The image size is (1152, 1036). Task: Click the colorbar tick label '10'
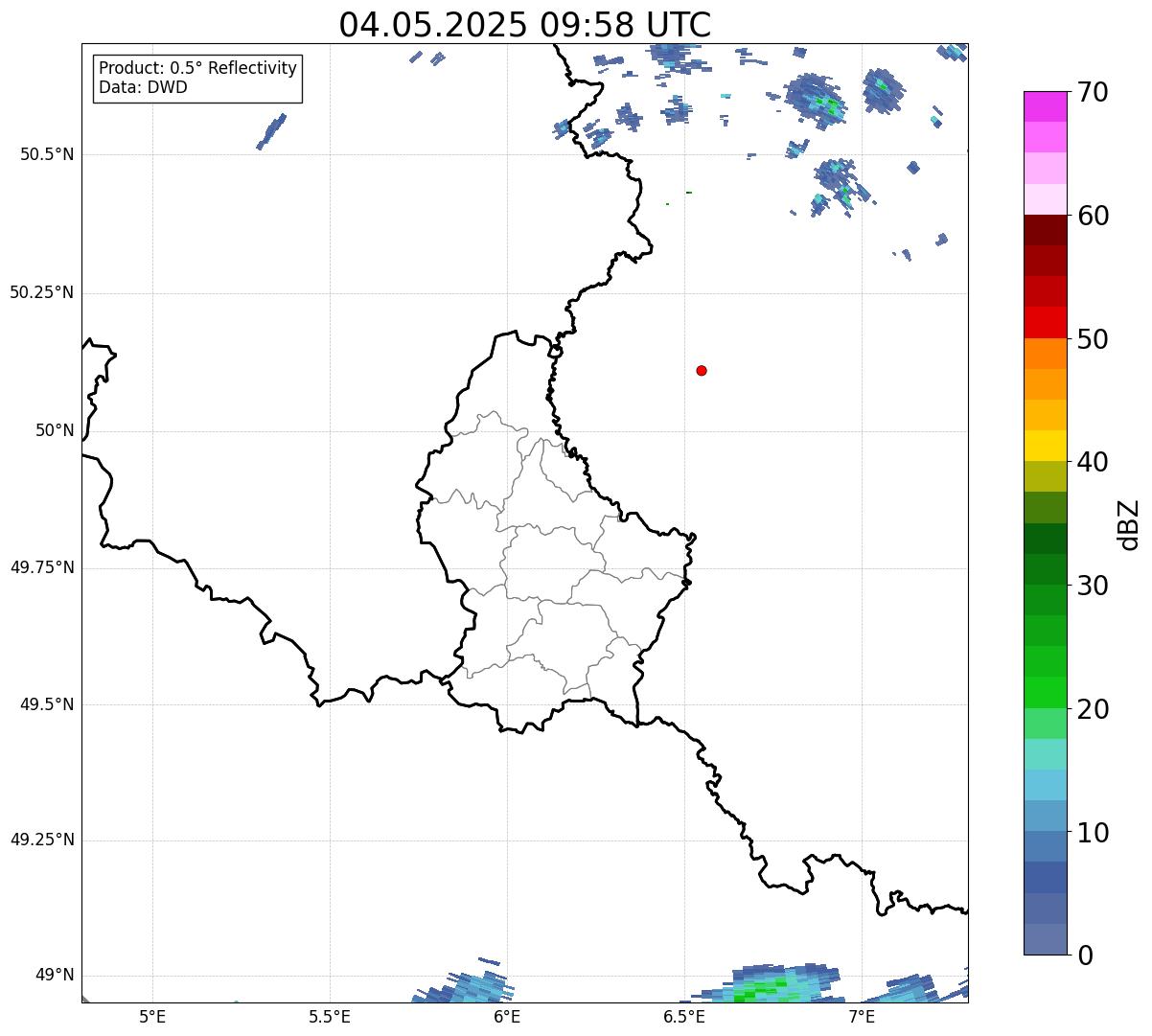[1093, 832]
